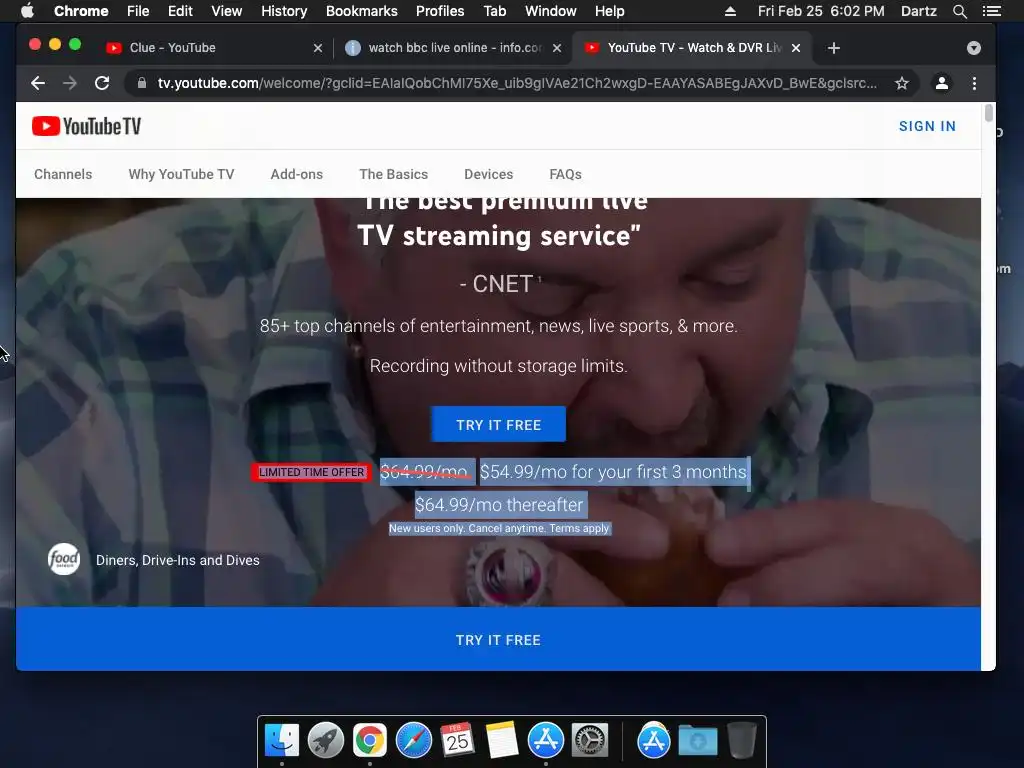Switch to the watch bbc live online tab
The height and width of the screenshot is (768, 1024).
click(x=455, y=48)
